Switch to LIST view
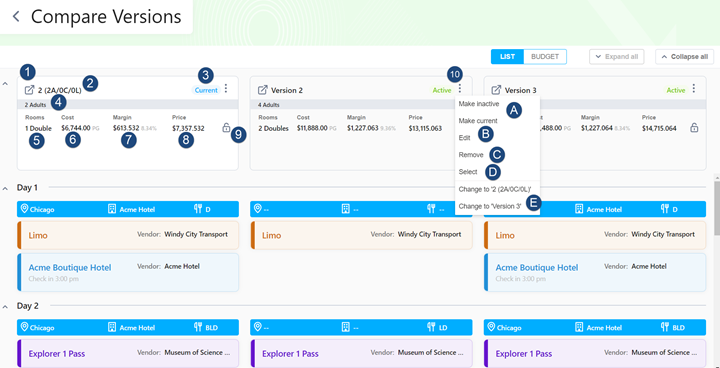Screen dimensions: 720x368 507,57
